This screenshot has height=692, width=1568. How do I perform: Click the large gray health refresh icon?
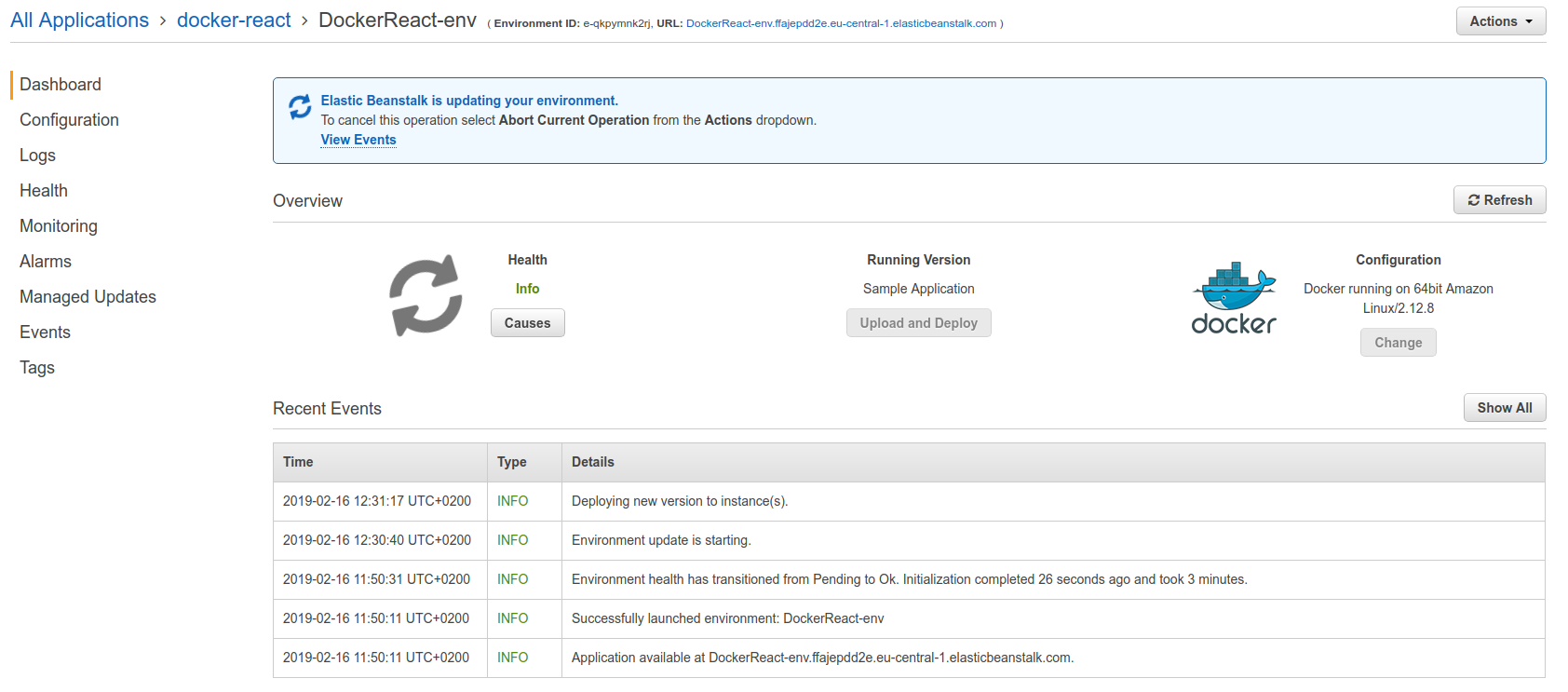click(x=426, y=295)
